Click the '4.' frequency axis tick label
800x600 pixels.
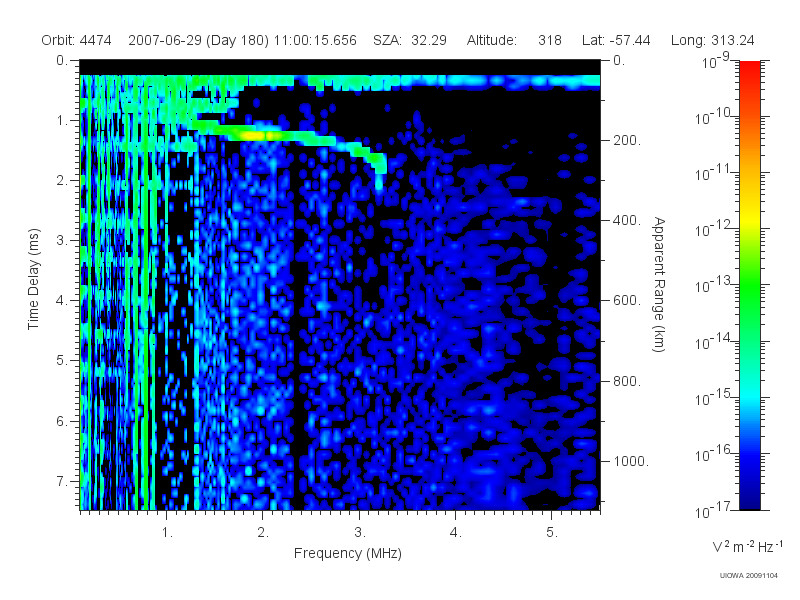tap(456, 532)
